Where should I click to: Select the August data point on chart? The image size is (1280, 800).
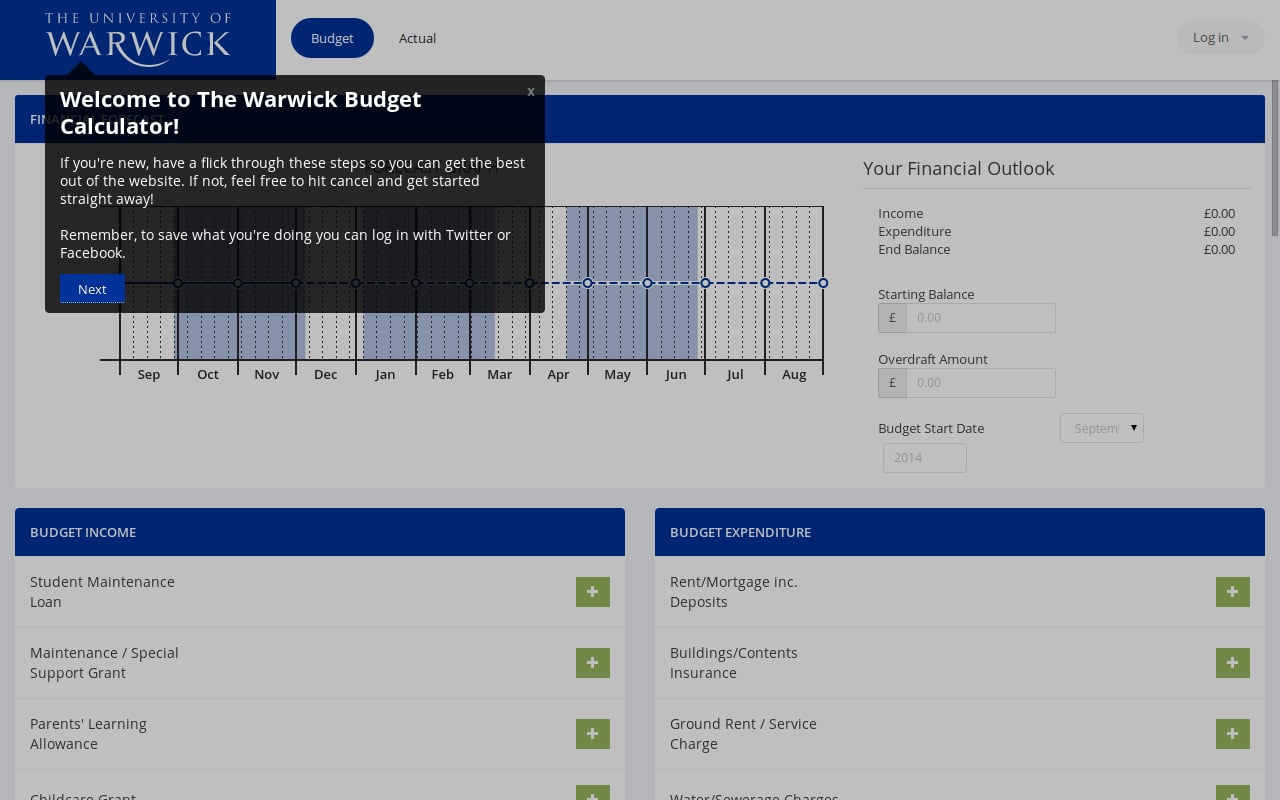[x=823, y=283]
